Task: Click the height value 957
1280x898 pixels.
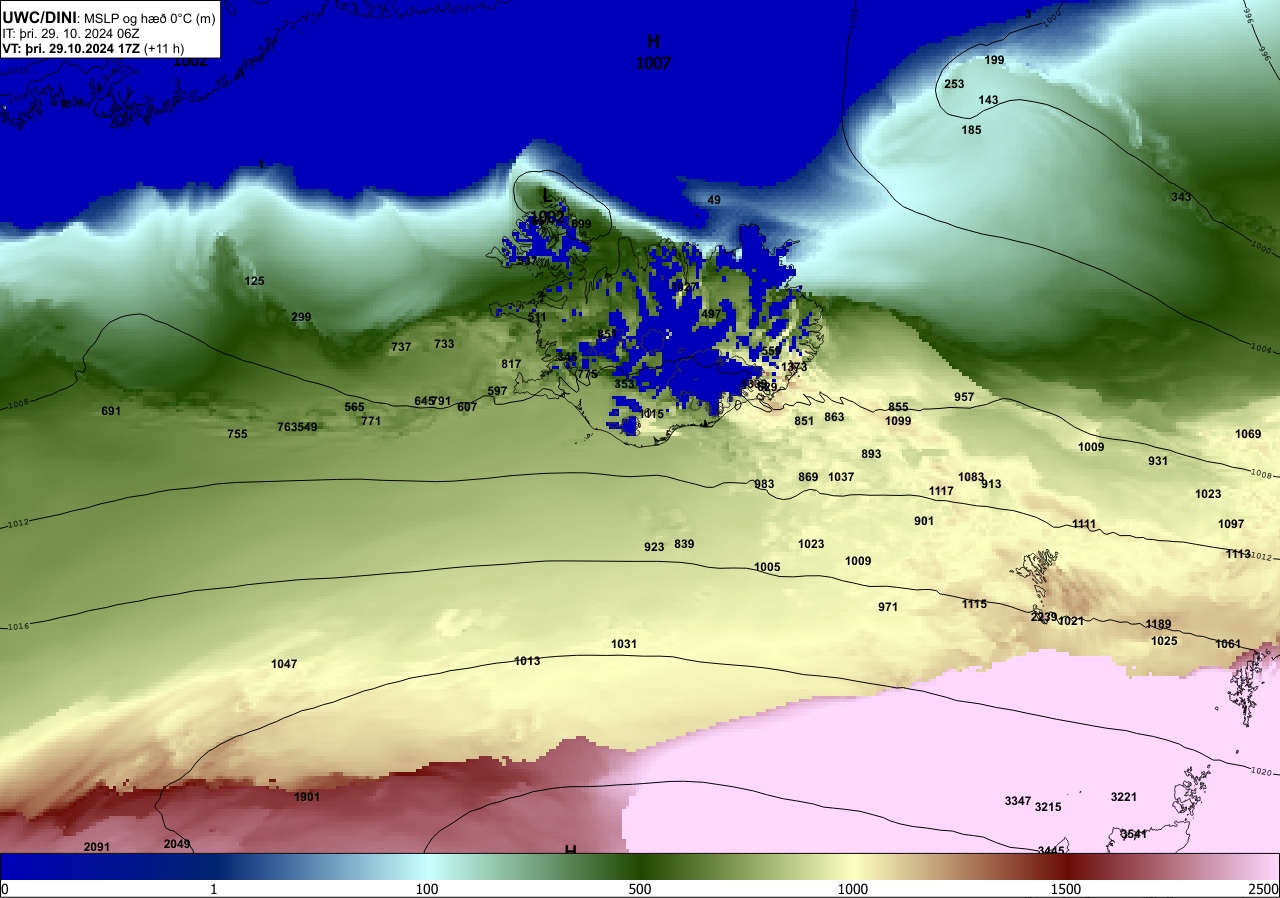Action: pyautogui.click(x=964, y=397)
